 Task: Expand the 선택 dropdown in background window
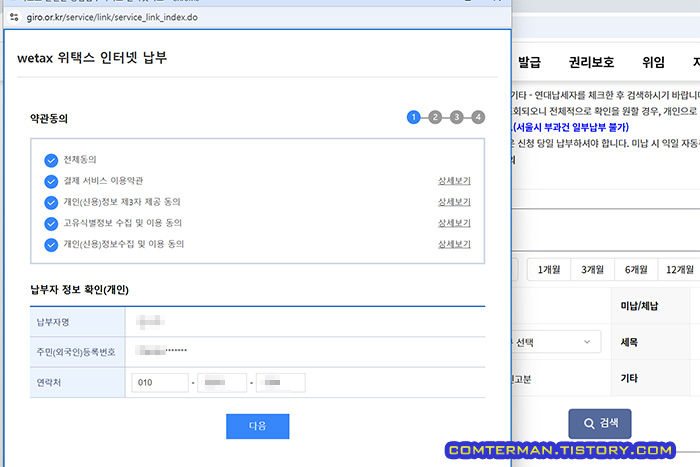click(x=556, y=342)
